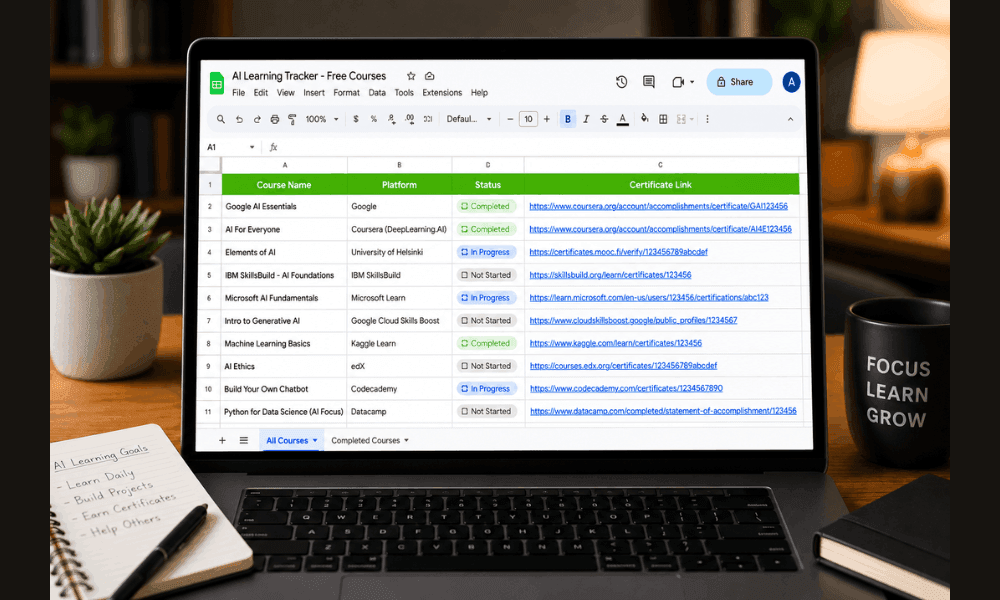Expand the meeting options arrow
1000x600 pixels.
click(692, 82)
